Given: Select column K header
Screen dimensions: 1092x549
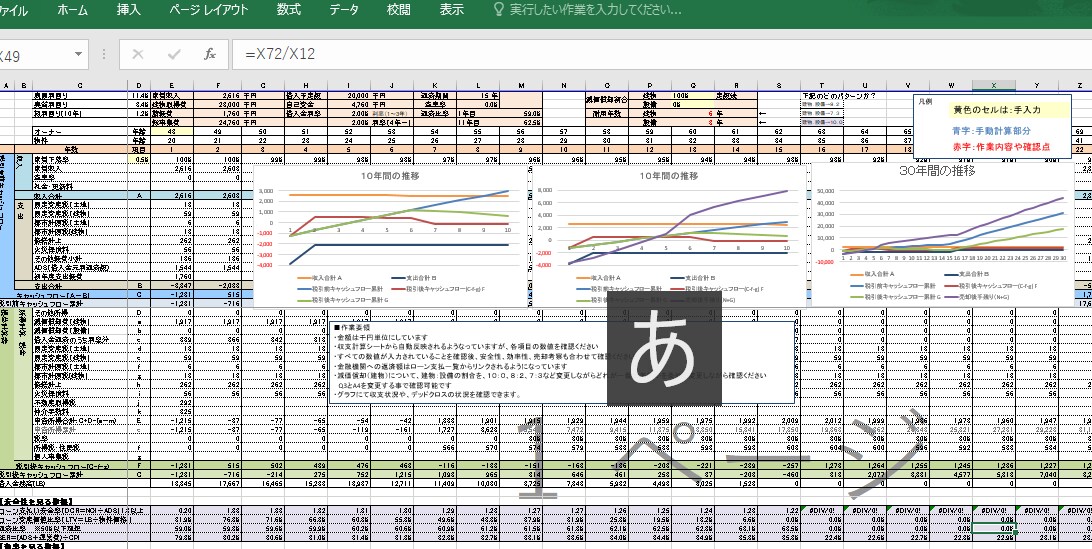Looking at the screenshot, I should [x=435, y=85].
